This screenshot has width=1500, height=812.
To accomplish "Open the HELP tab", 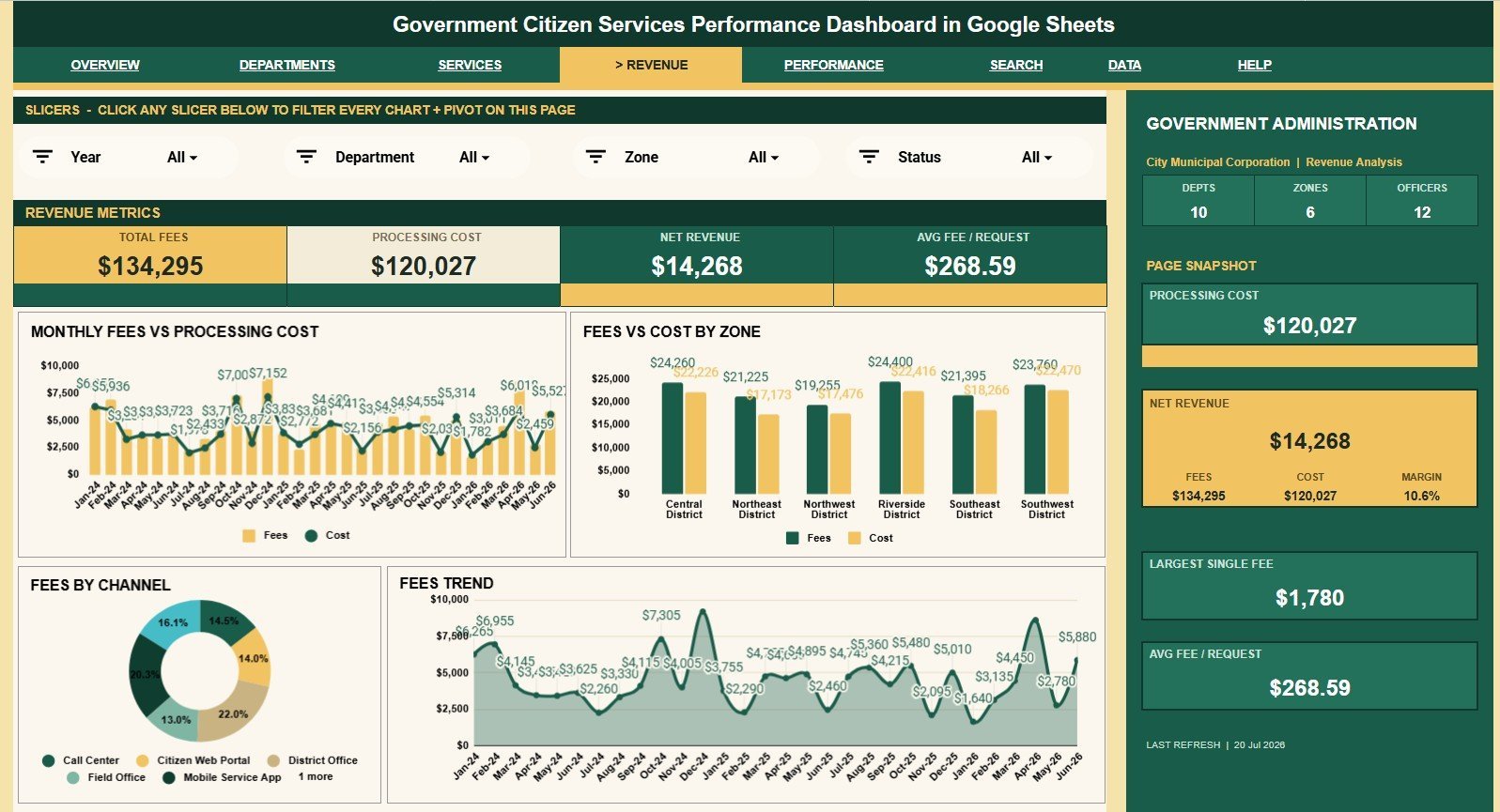I will tap(1255, 65).
